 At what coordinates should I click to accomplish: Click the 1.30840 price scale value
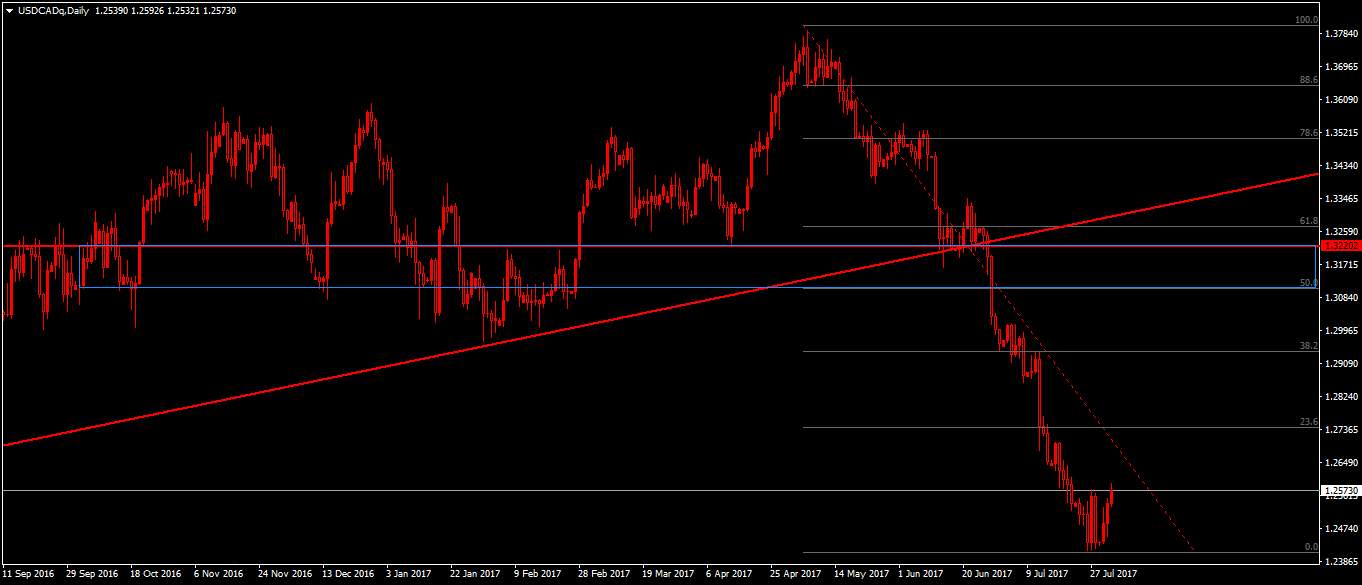[x=1341, y=298]
